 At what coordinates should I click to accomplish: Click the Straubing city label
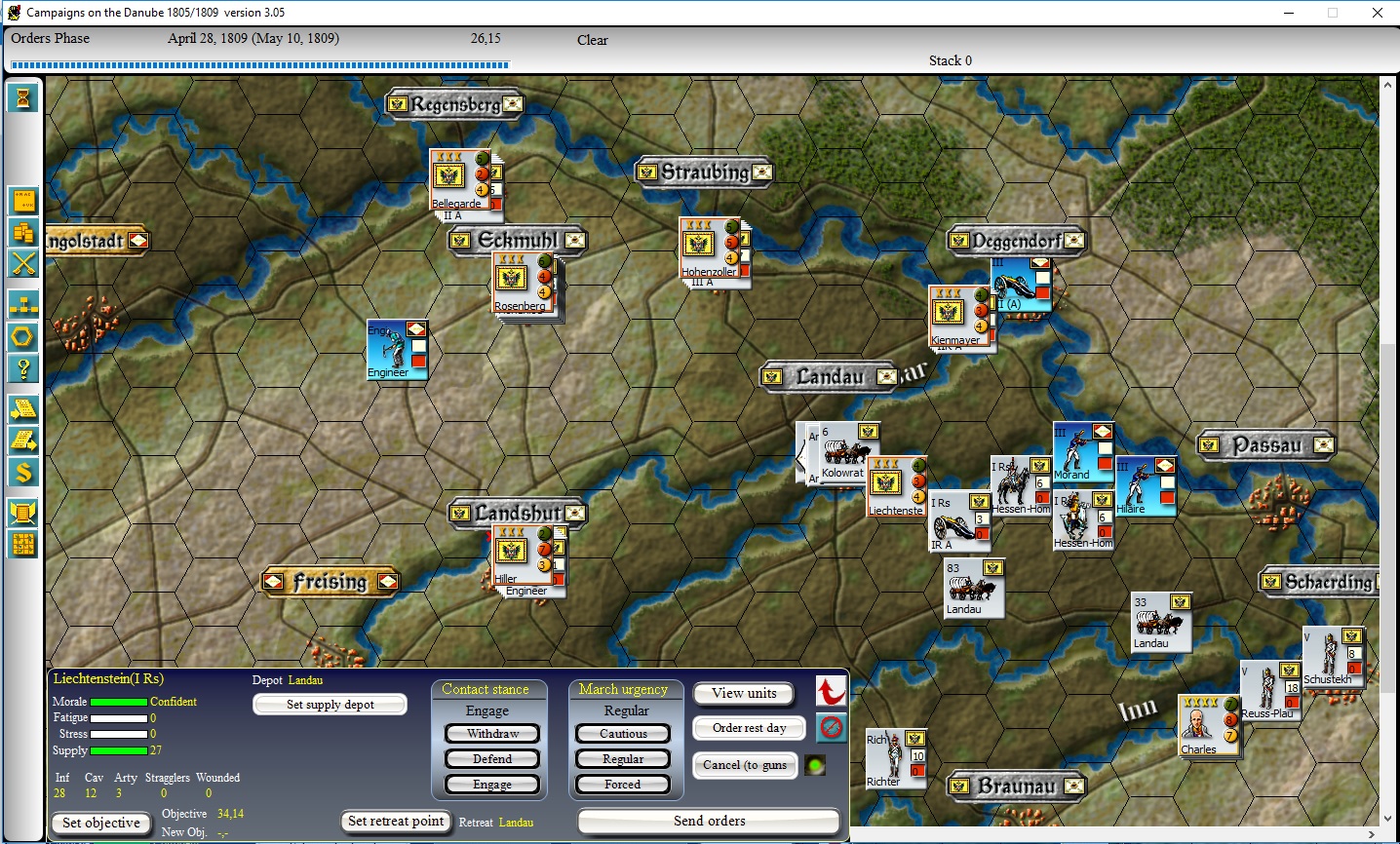[x=704, y=173]
